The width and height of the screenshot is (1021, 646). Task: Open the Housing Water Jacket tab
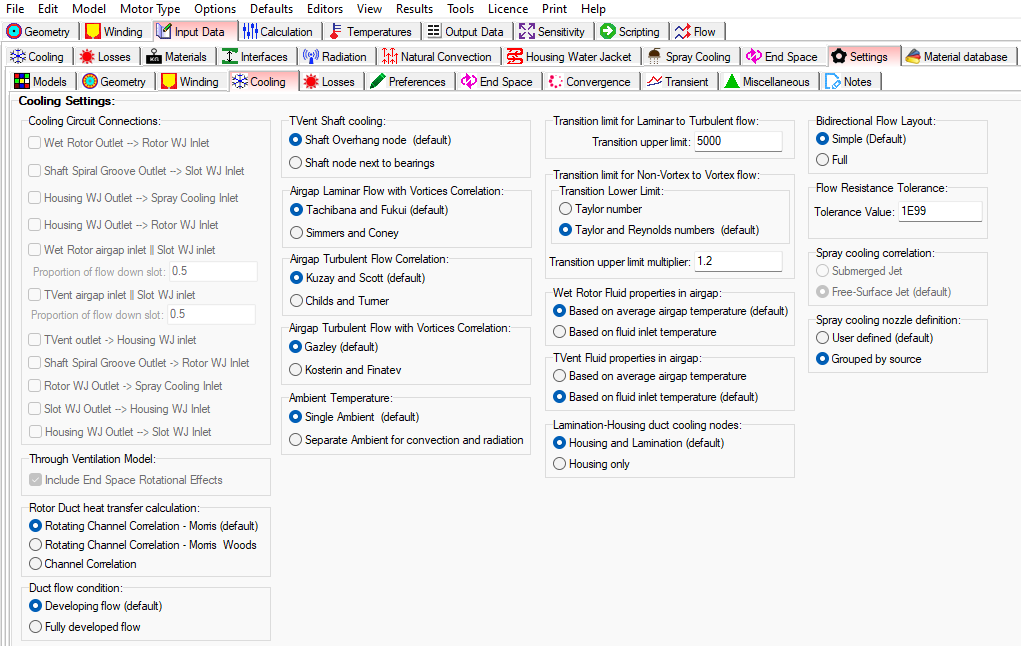569,57
